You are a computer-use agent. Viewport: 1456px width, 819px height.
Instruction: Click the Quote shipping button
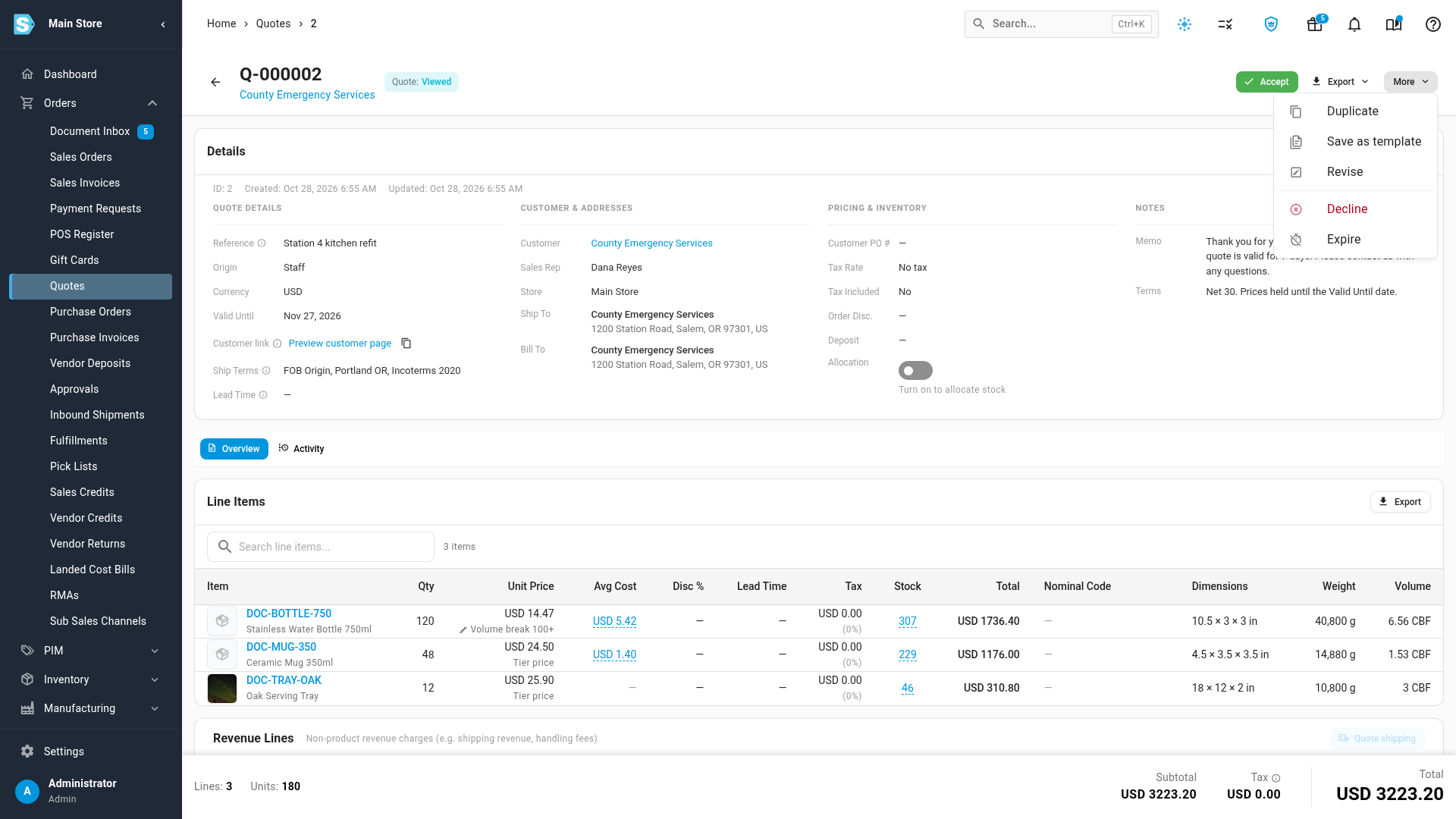click(1377, 739)
